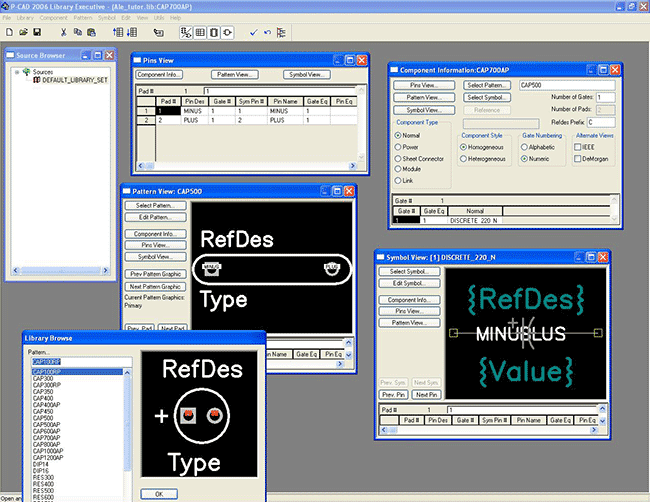Click the insert row up-arrow table icon
The height and width of the screenshot is (502, 650).
[x=118, y=32]
